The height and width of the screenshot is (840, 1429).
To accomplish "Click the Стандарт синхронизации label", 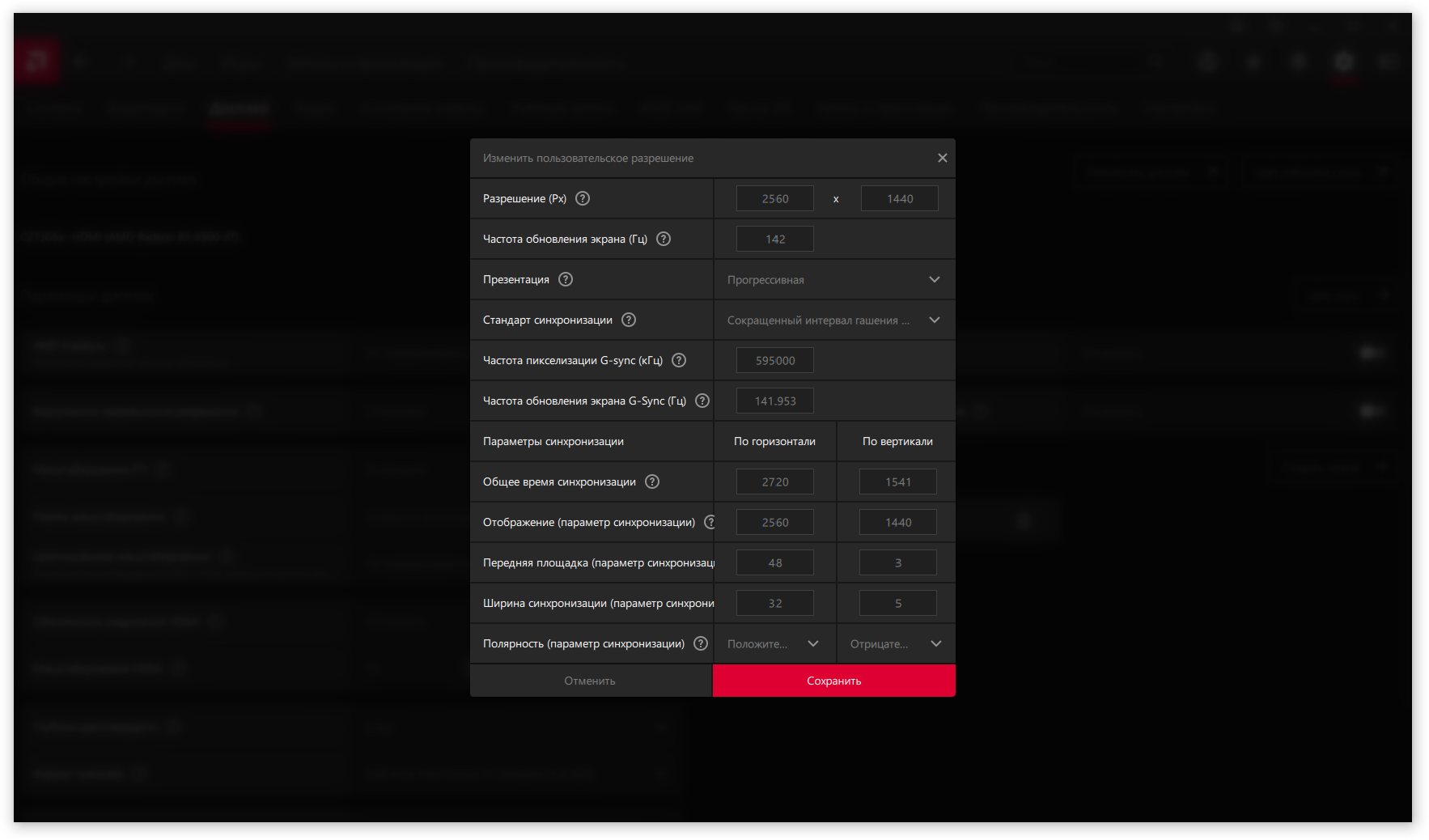I will click(548, 320).
